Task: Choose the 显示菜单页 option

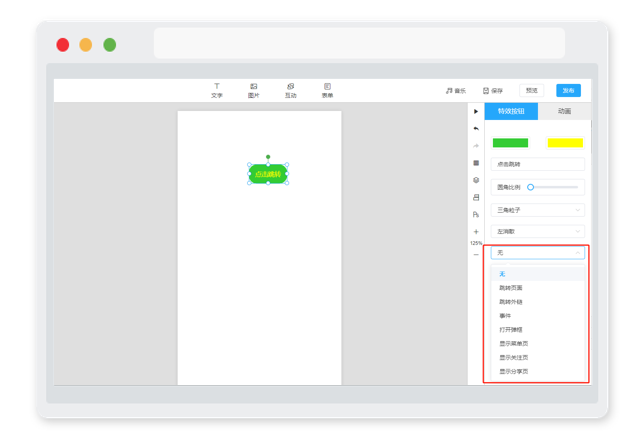Action: point(538,343)
